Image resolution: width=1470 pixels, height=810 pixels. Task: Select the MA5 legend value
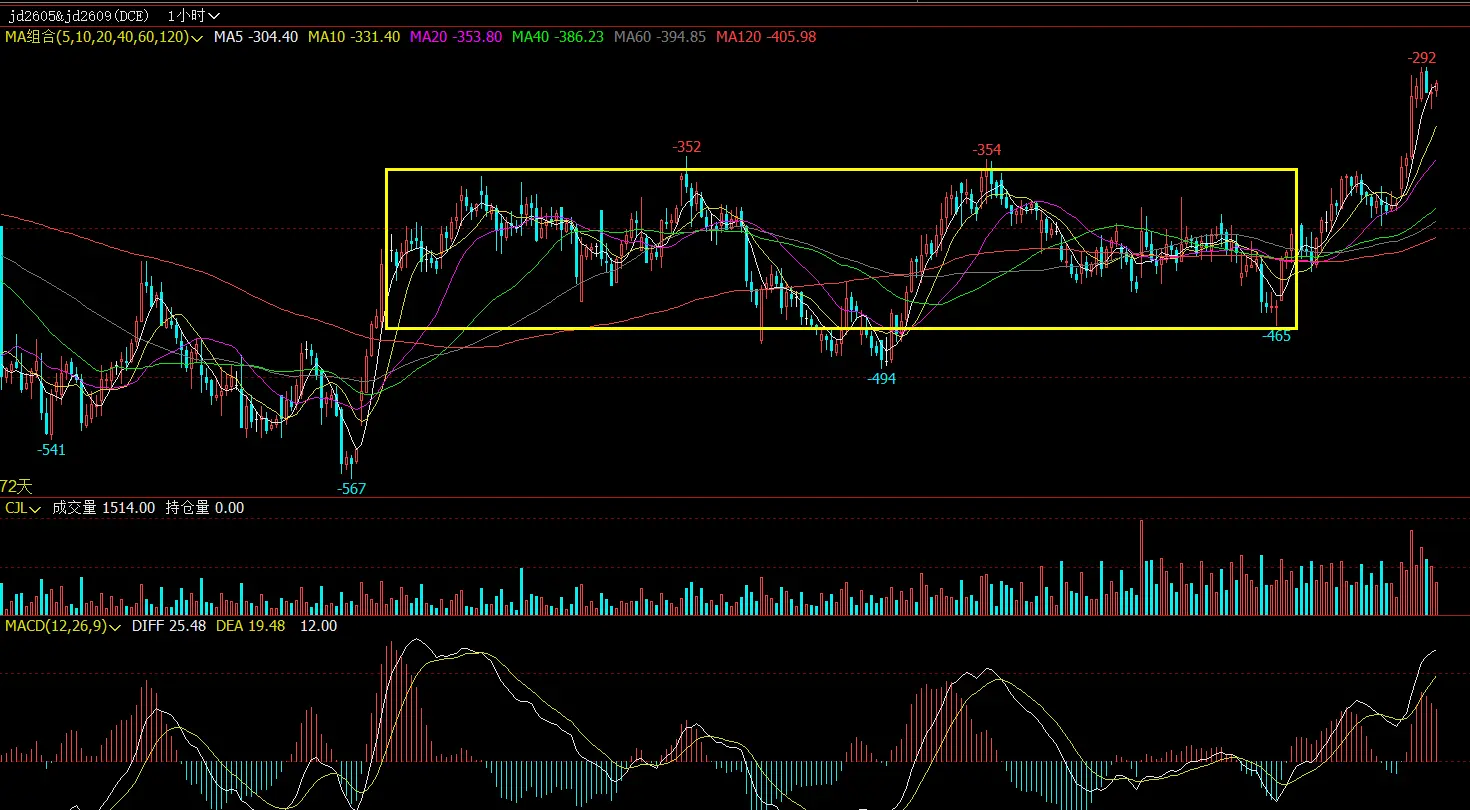click(256, 37)
